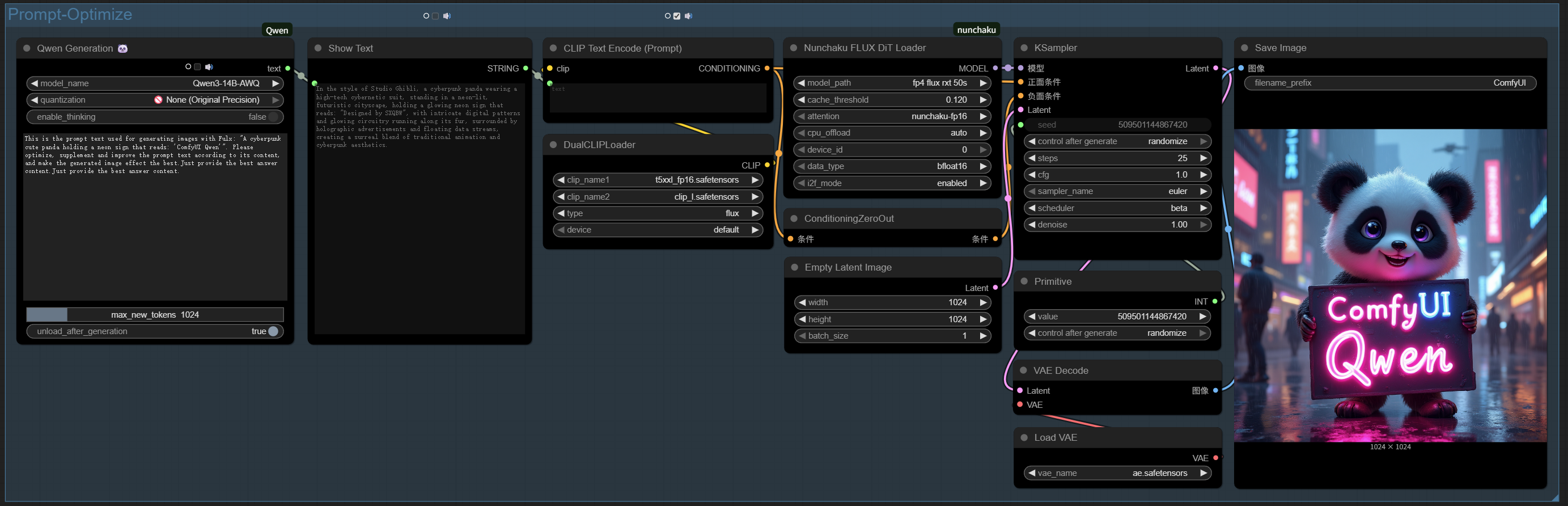
Task: Click the filename_prefix field in Save Image
Action: (x=1390, y=83)
